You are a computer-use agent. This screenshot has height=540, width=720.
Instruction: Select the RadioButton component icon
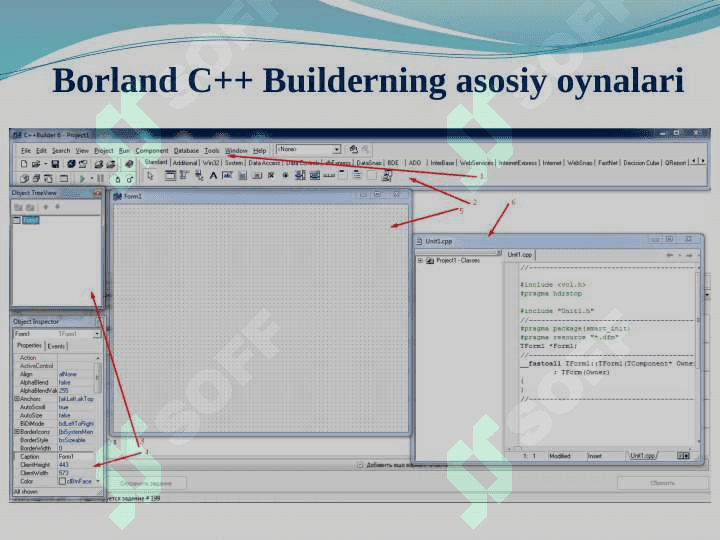click(x=286, y=175)
